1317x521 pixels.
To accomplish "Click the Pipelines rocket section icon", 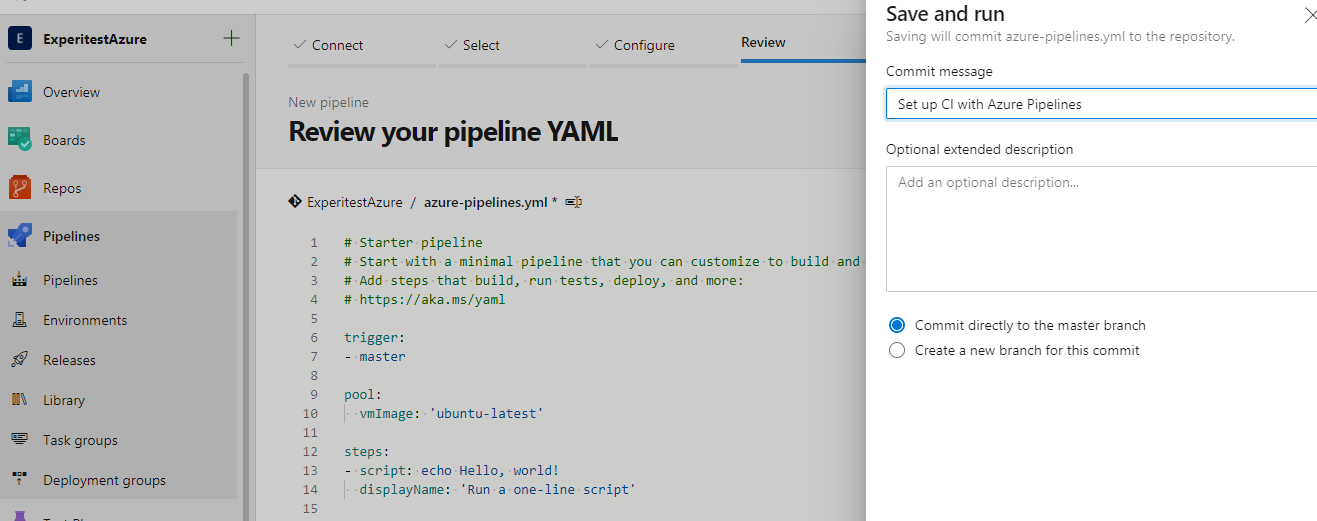I will (x=20, y=236).
